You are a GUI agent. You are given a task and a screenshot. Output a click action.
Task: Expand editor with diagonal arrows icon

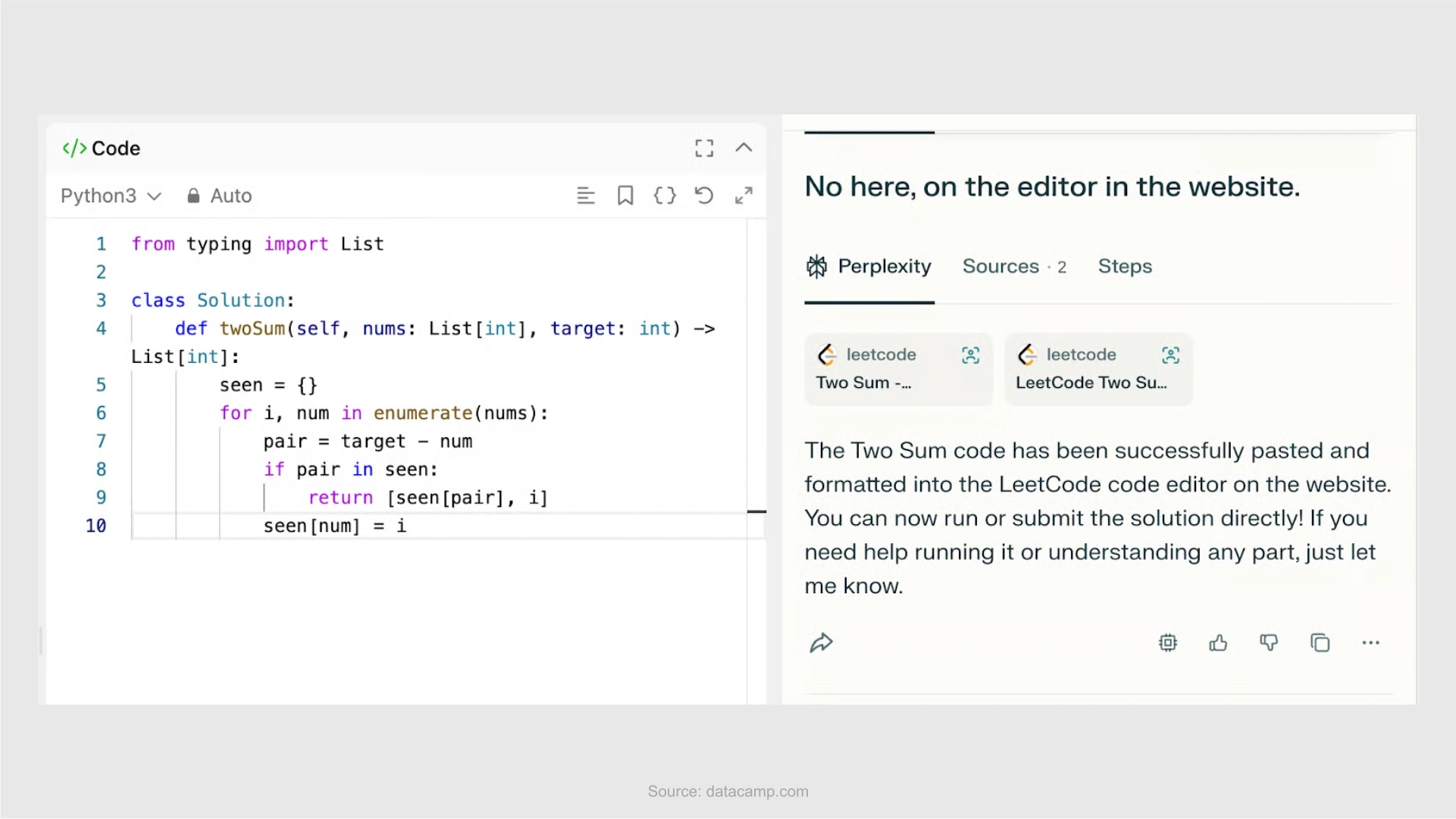pyautogui.click(x=744, y=196)
